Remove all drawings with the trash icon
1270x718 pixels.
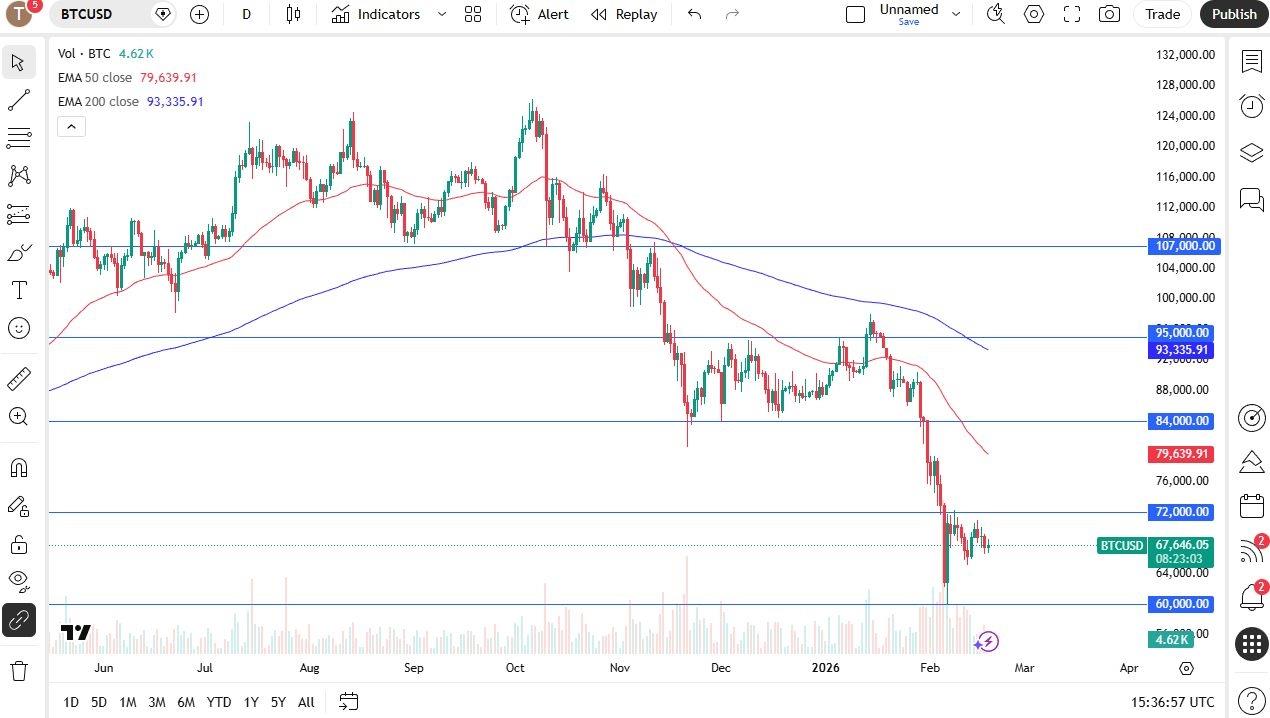18,670
